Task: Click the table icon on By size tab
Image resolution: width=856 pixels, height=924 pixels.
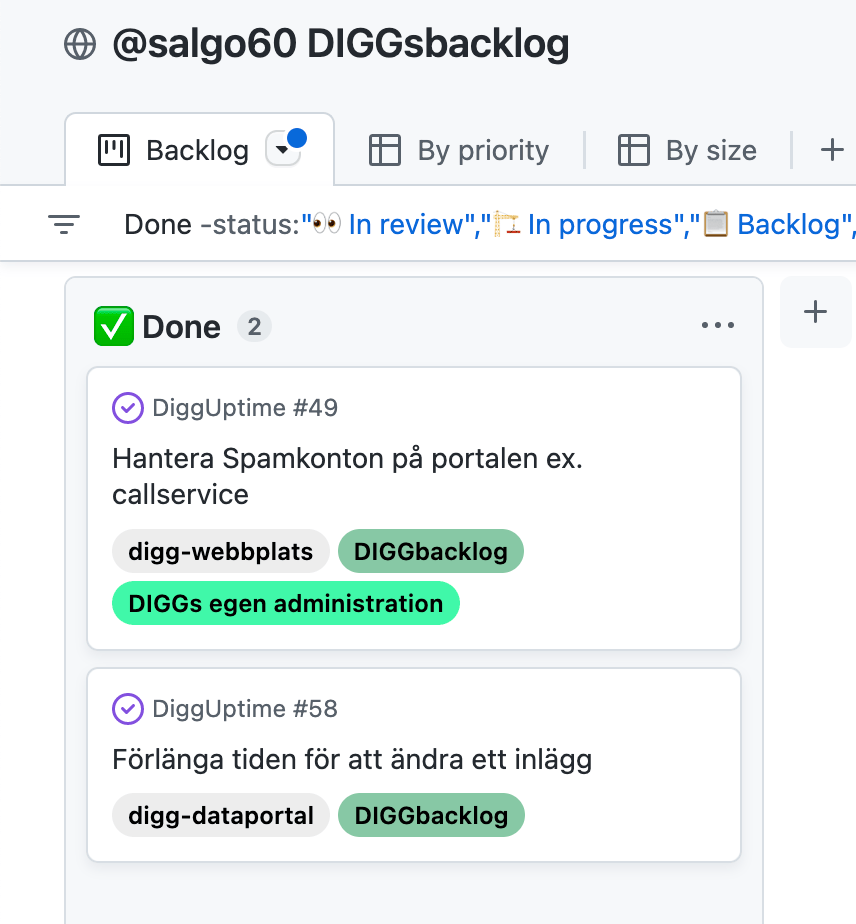Action: coord(634,150)
